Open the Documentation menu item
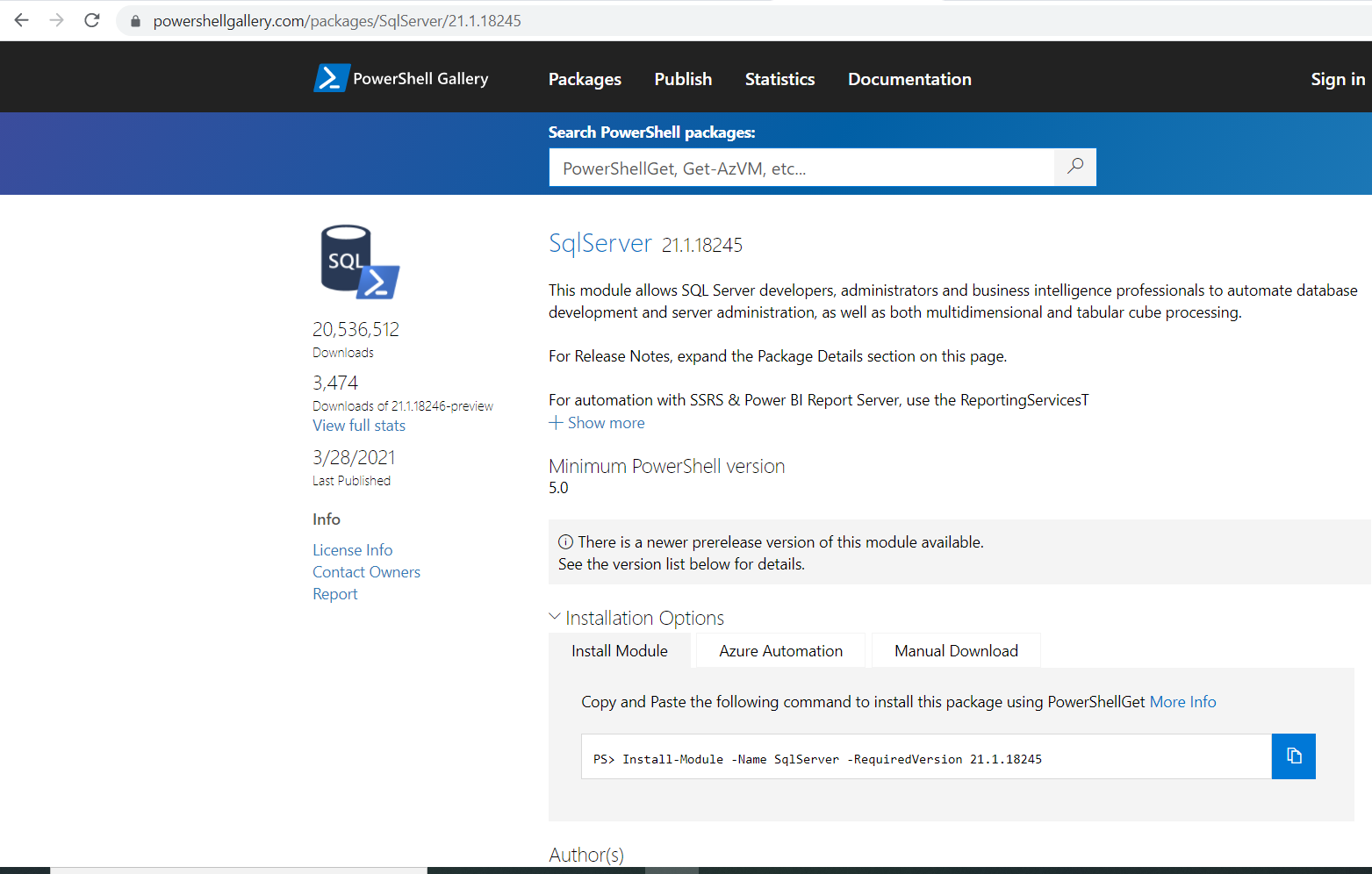The height and width of the screenshot is (874, 1372). pyautogui.click(x=909, y=79)
